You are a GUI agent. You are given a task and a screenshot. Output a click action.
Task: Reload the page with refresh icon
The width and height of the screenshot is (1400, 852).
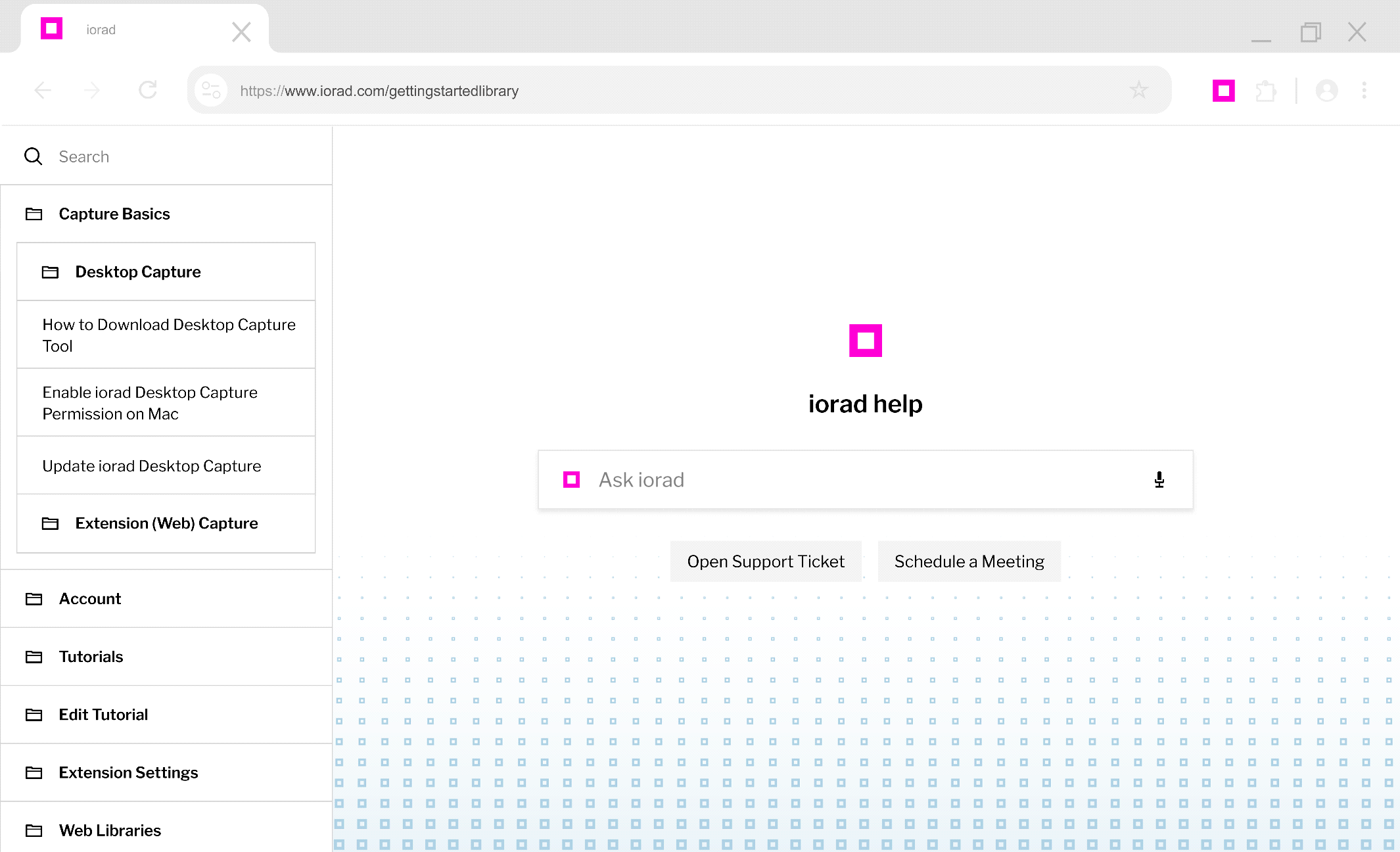point(148,89)
